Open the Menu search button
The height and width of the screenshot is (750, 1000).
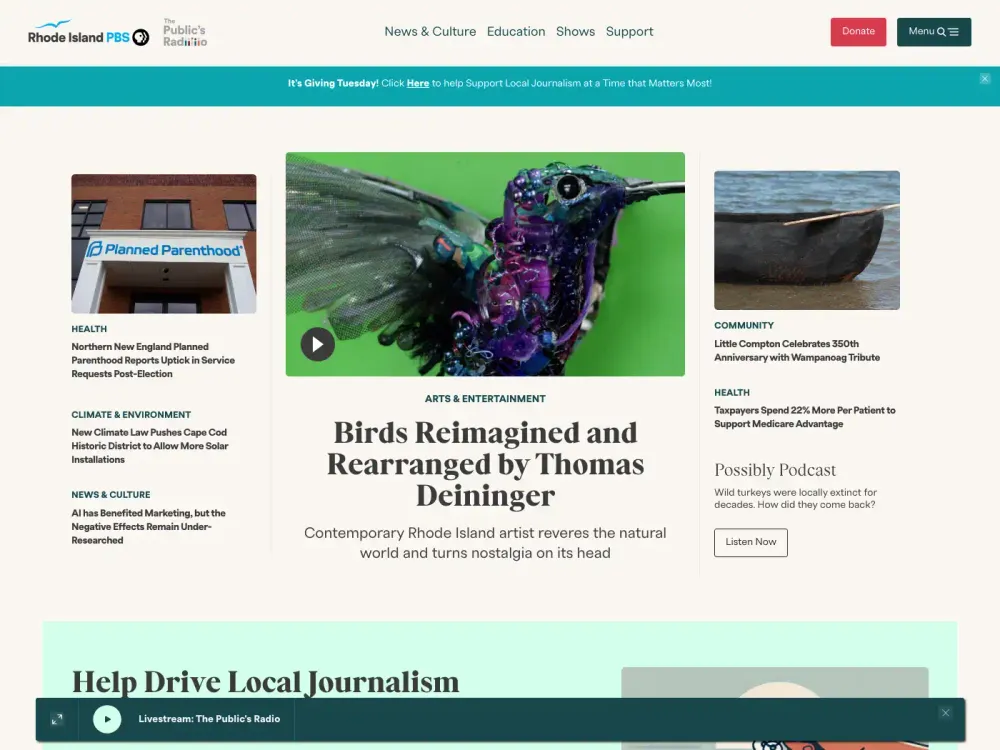tap(933, 32)
